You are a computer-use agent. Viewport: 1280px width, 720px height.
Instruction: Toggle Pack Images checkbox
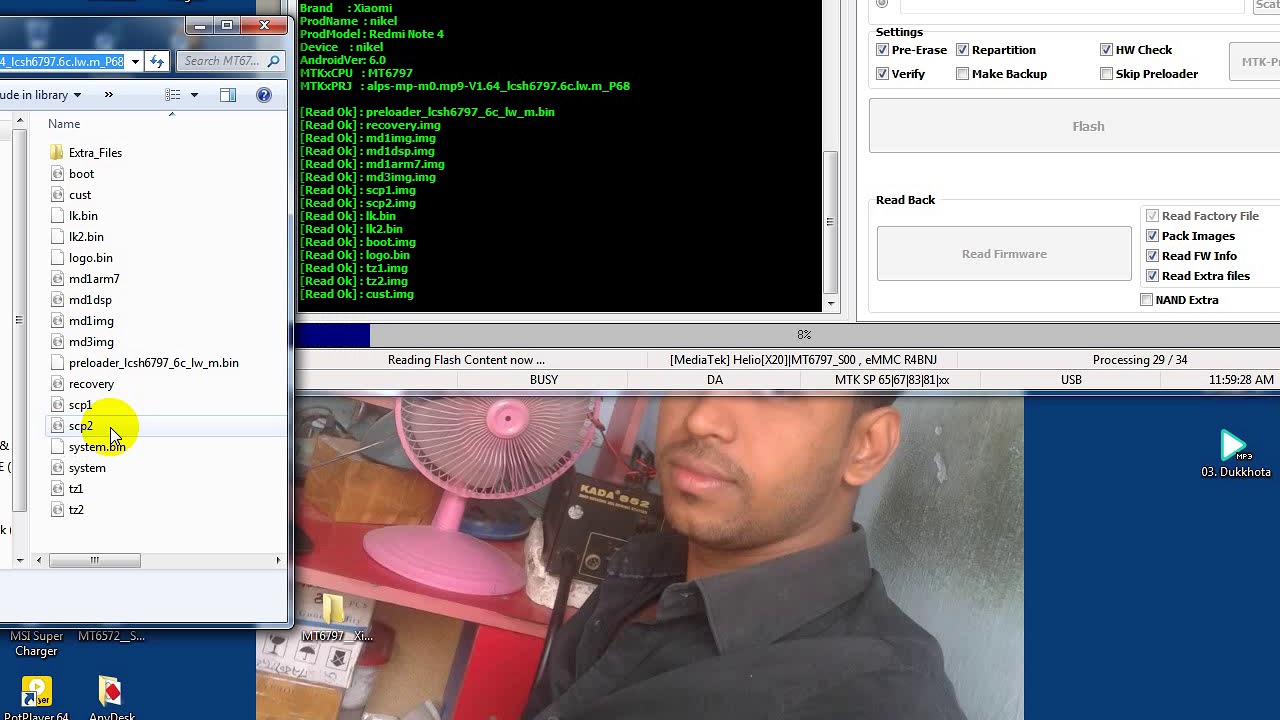click(1152, 236)
